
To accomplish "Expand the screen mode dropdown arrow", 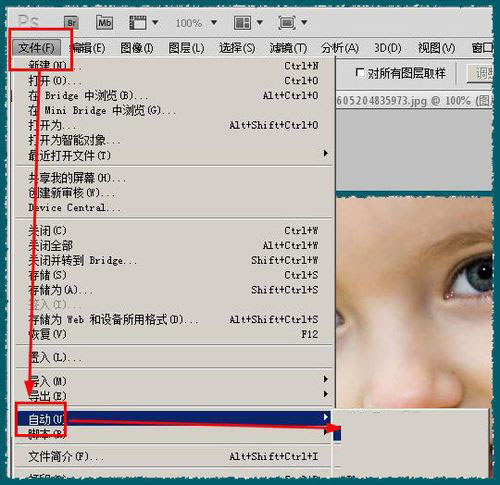I will pyautogui.click(x=304, y=23).
